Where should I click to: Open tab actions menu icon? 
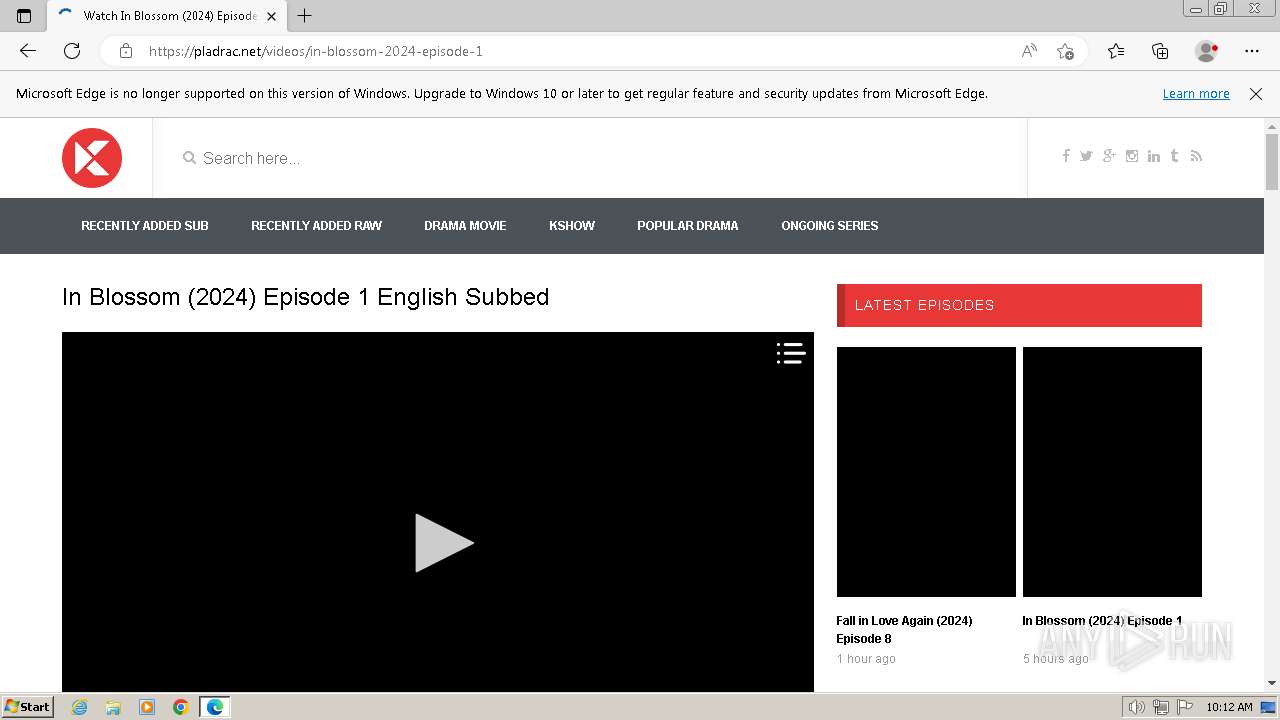[24, 16]
